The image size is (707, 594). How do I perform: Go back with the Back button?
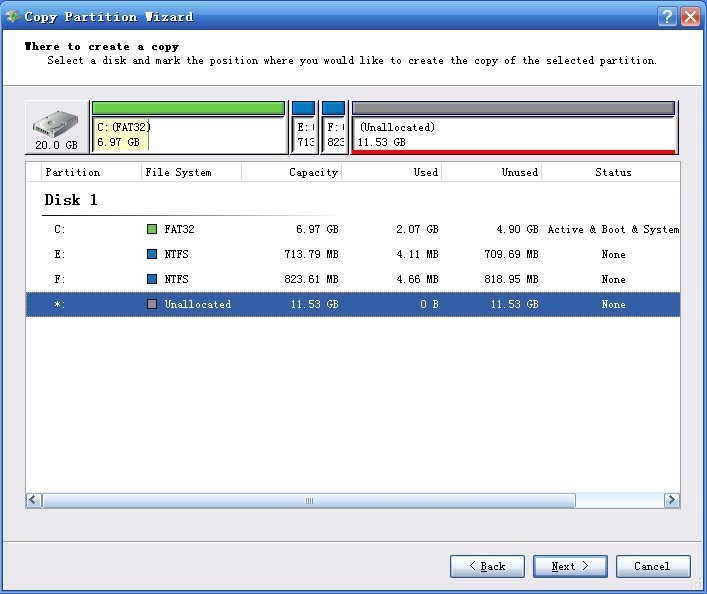(487, 566)
